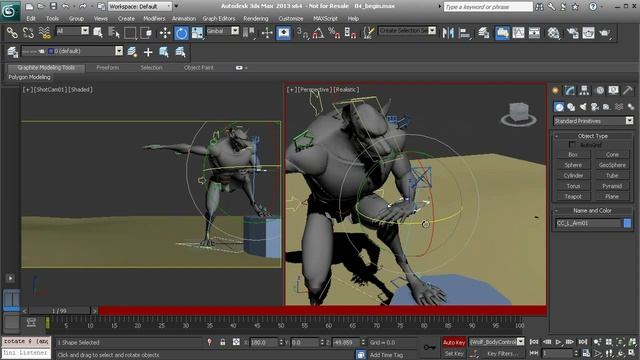
Task: Click the Key Filters button
Action: pos(500,353)
